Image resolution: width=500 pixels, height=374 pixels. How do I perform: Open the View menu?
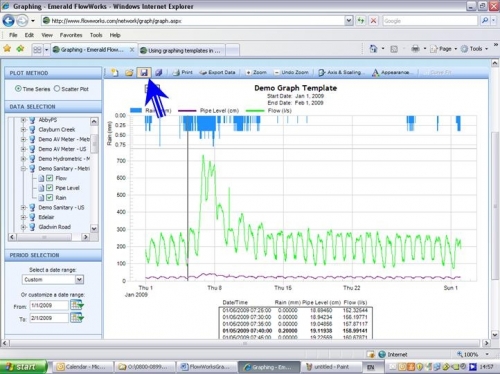47,35
